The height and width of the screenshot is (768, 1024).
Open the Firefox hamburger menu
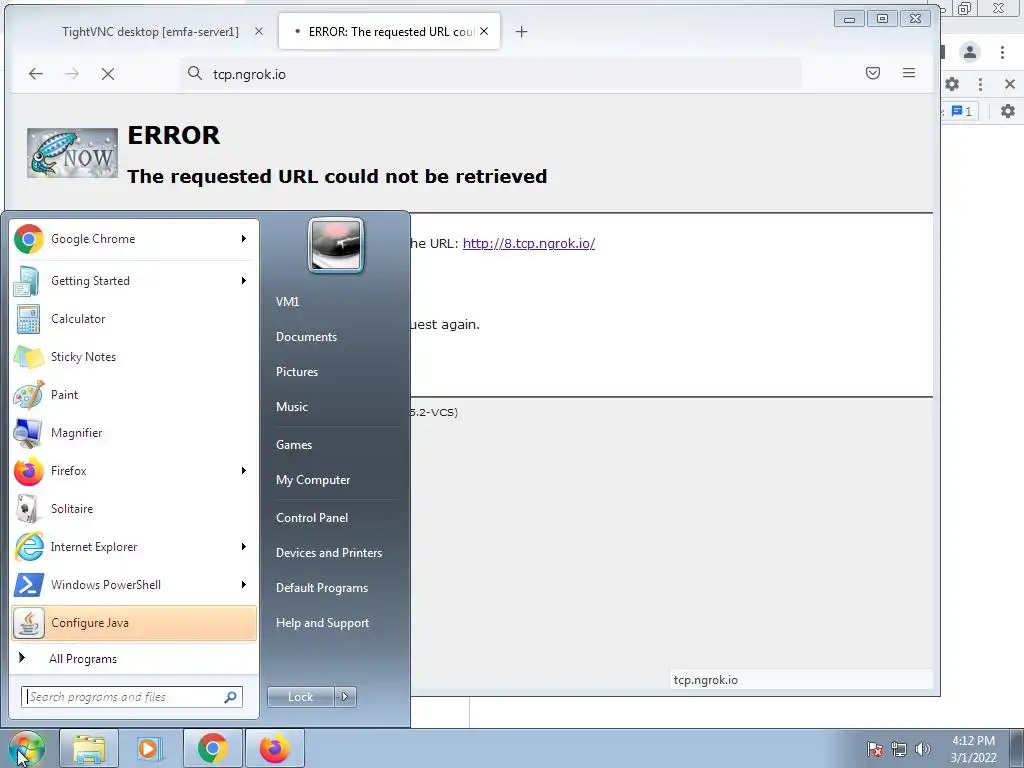908,73
